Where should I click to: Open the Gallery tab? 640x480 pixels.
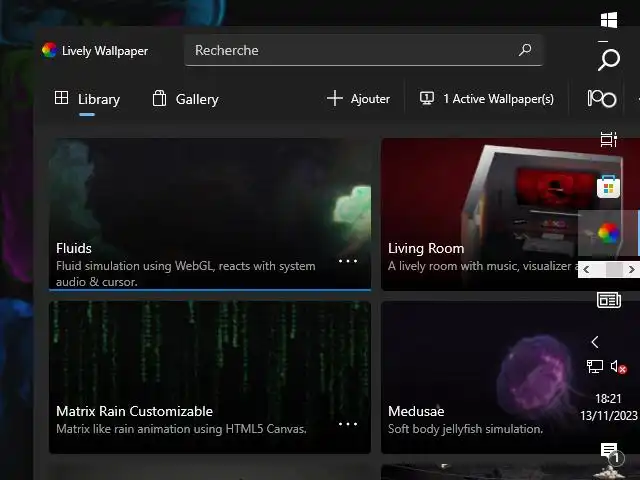tap(185, 99)
